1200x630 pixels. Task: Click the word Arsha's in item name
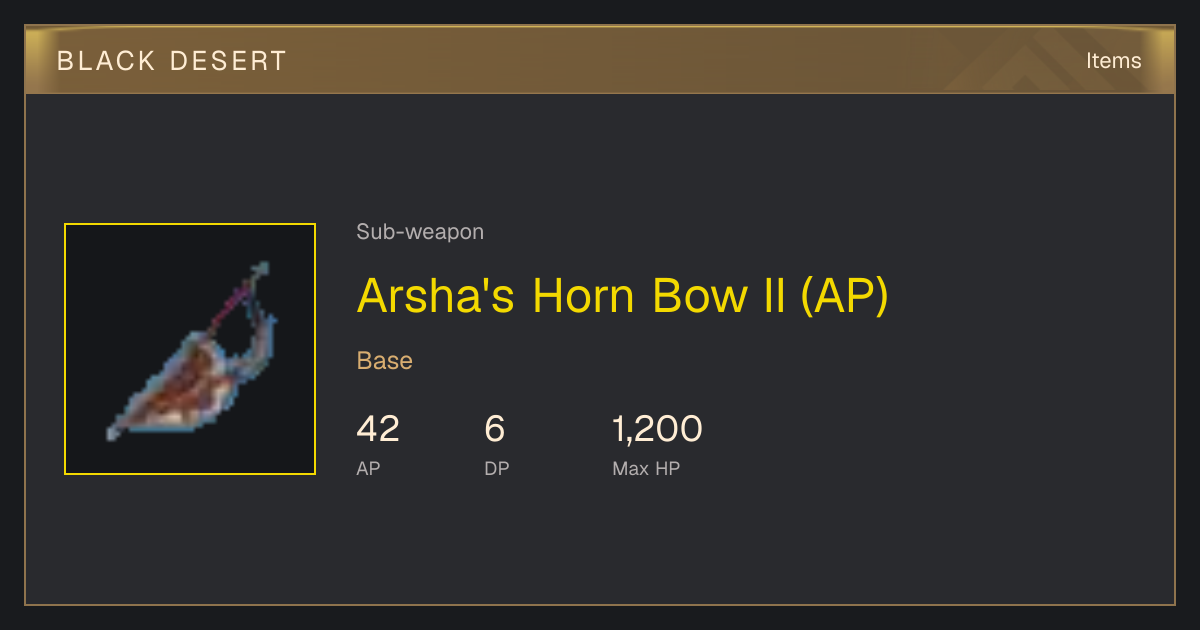(436, 296)
